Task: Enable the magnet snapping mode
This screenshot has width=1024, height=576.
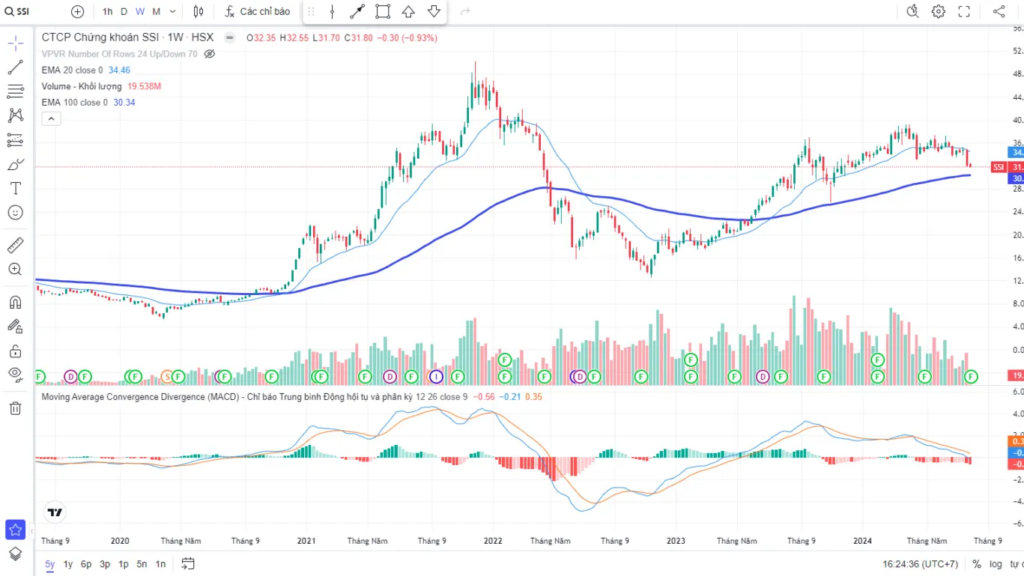Action: 15,301
